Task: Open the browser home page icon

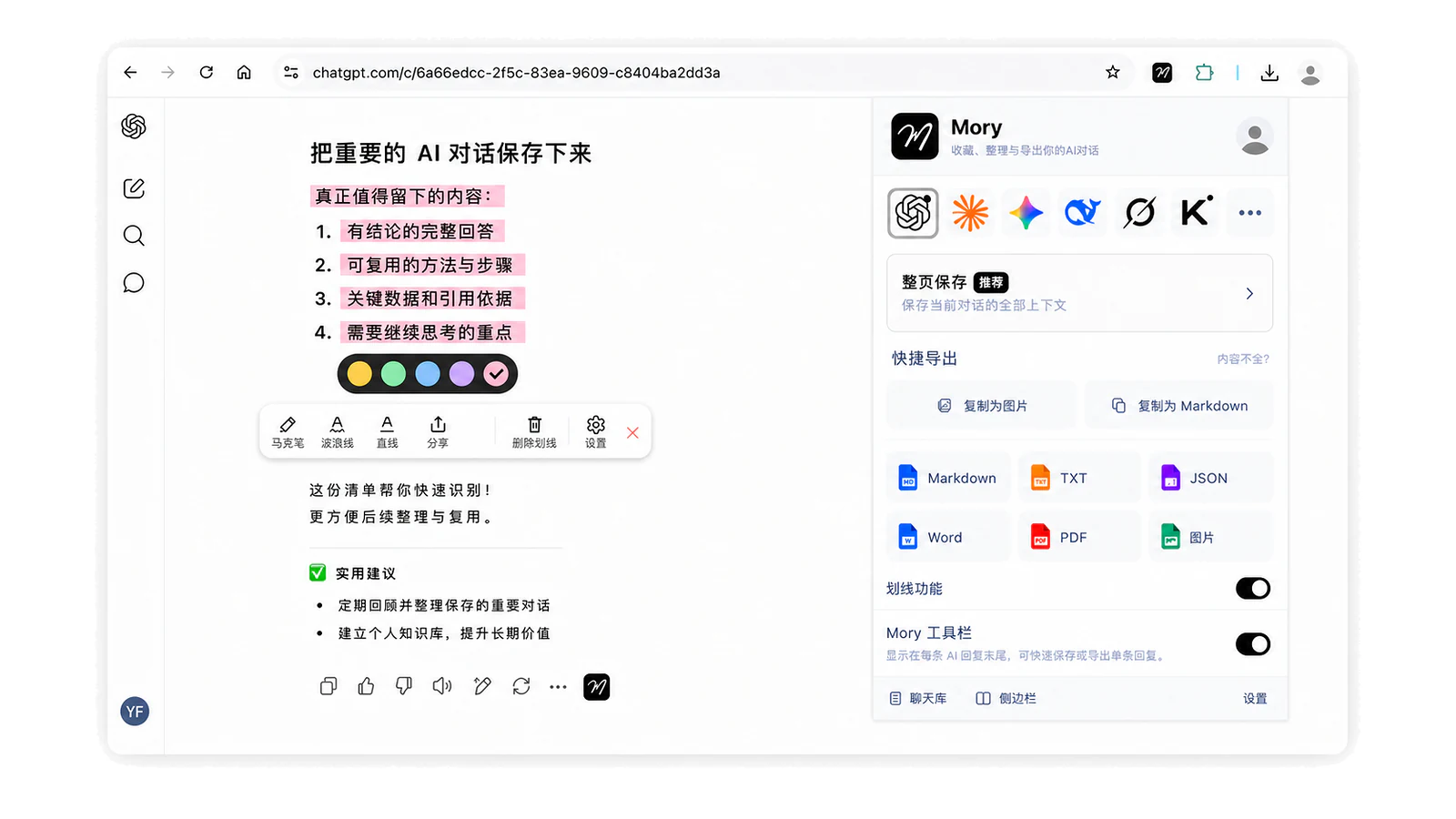Action: [244, 73]
